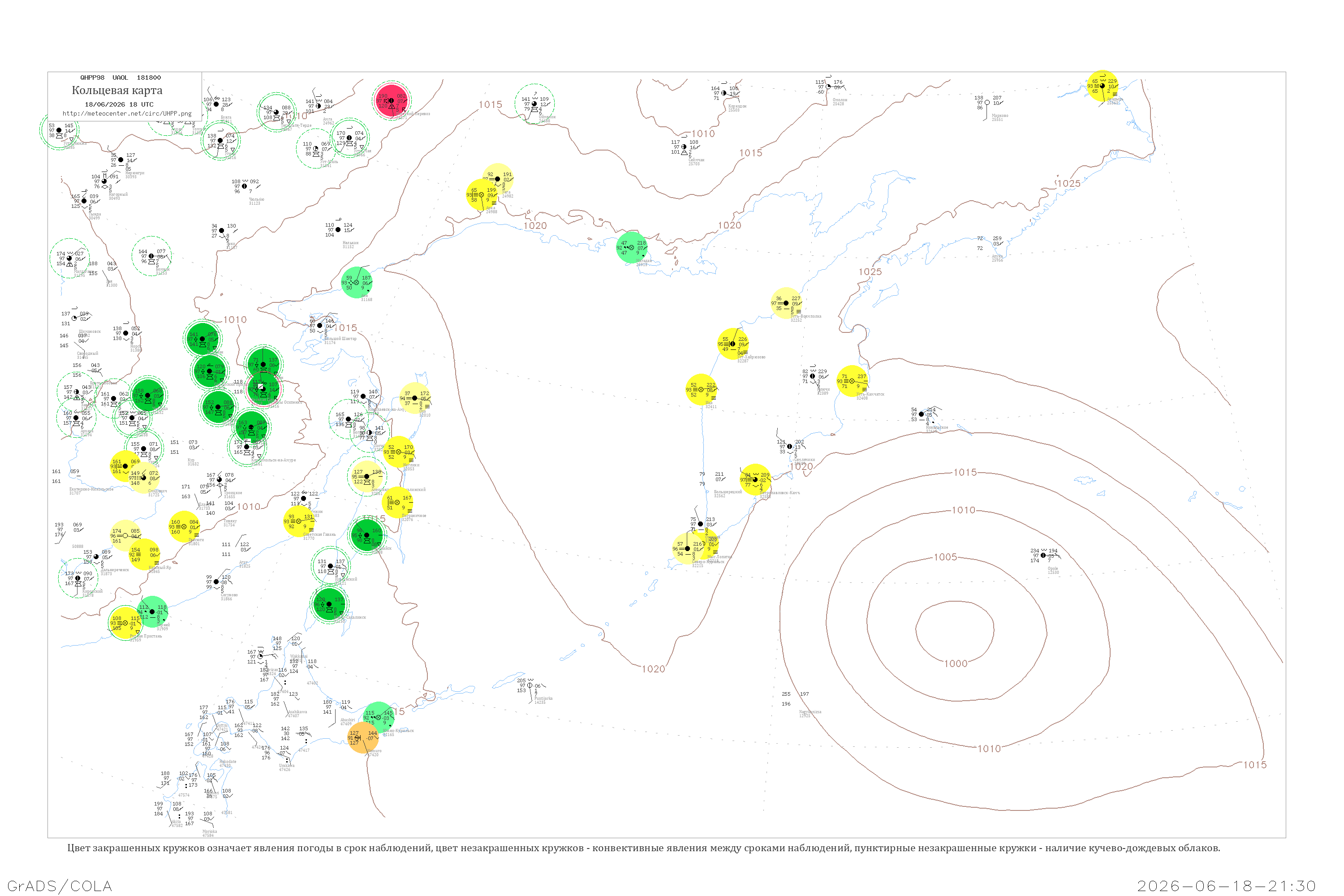Image resolution: width=1344 pixels, height=896 pixels.
Task: Select the dashed green circle at Бомнак
Action: point(151,256)
